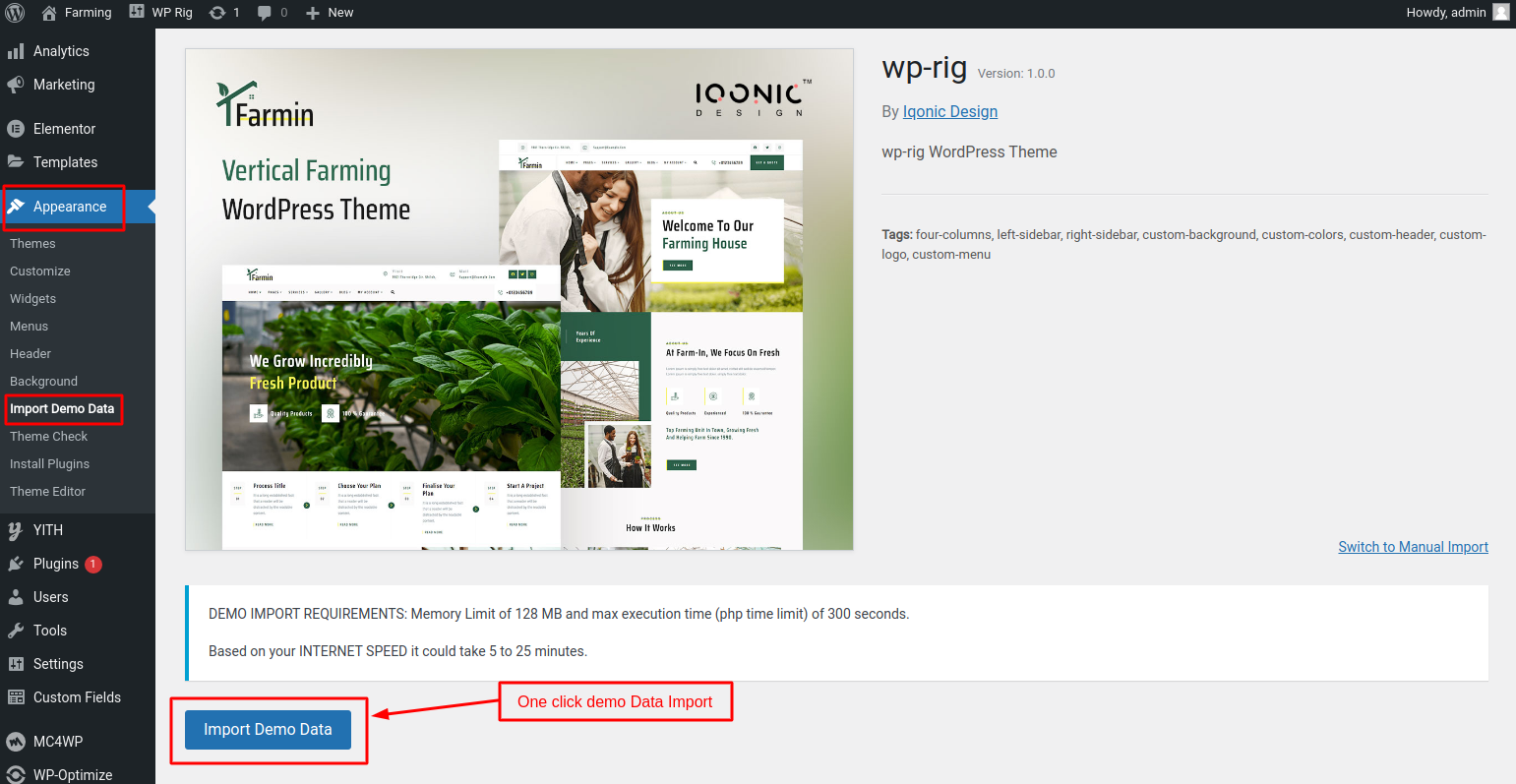This screenshot has height=784, width=1516.
Task: Click the Appearance paintbrush icon
Action: (16, 207)
